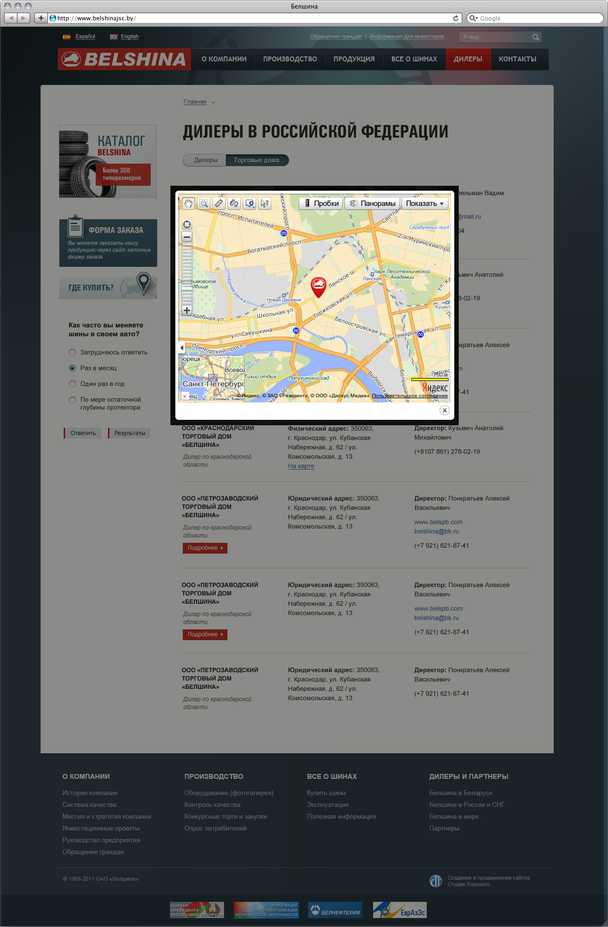Click the locate compass icon above zoom controls
The height and width of the screenshot is (927, 608).
pos(187,224)
